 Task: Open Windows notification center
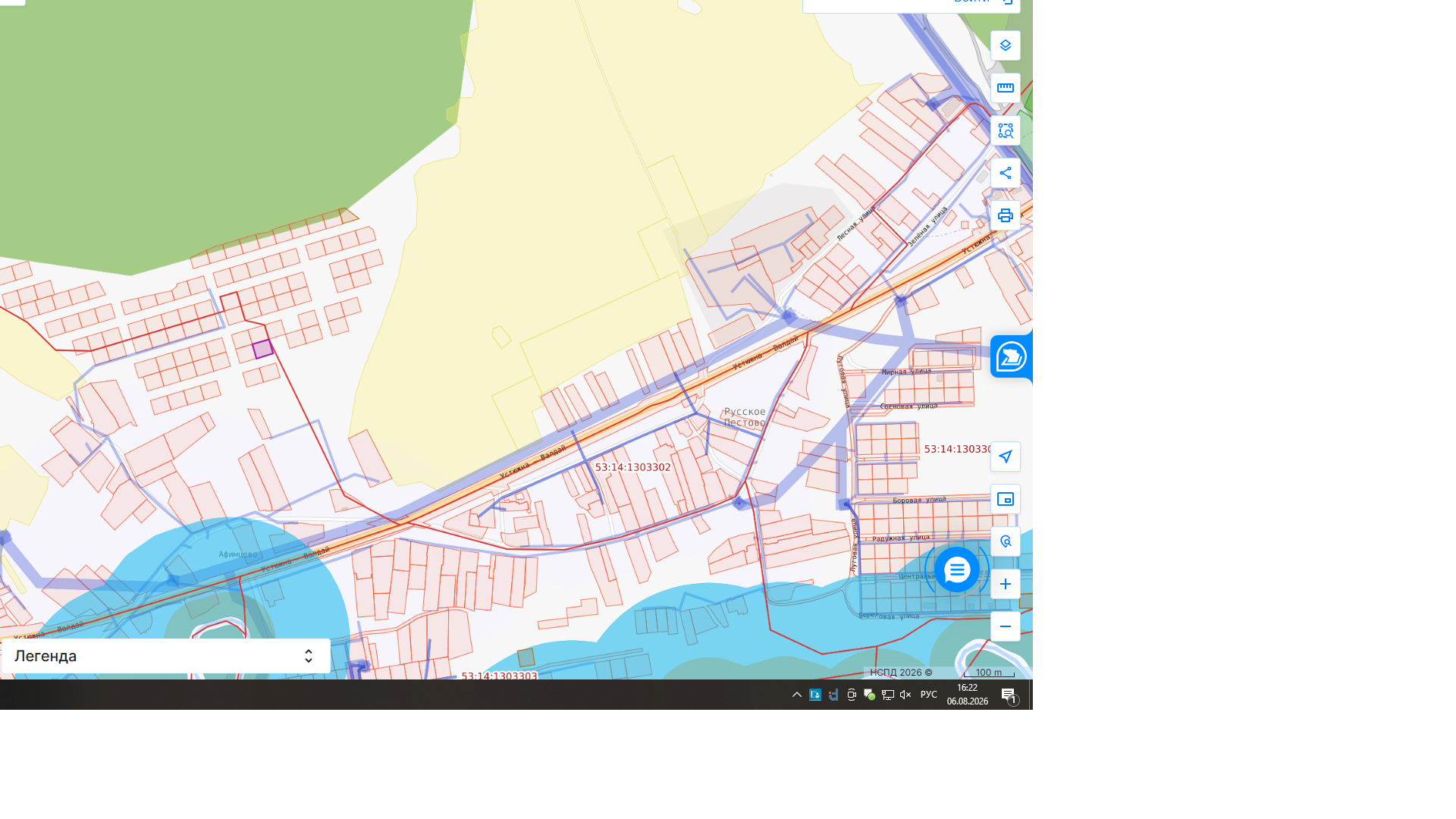1009,695
